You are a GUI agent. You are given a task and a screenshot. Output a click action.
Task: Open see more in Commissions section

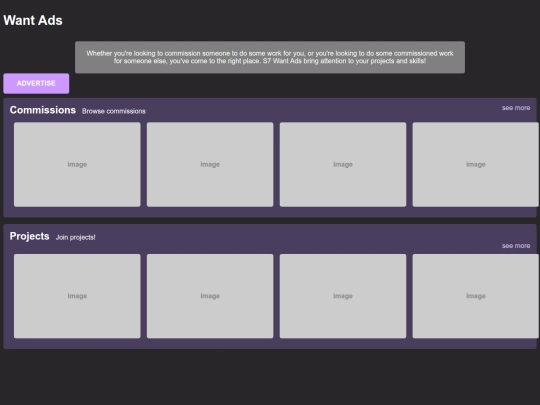[x=516, y=108]
